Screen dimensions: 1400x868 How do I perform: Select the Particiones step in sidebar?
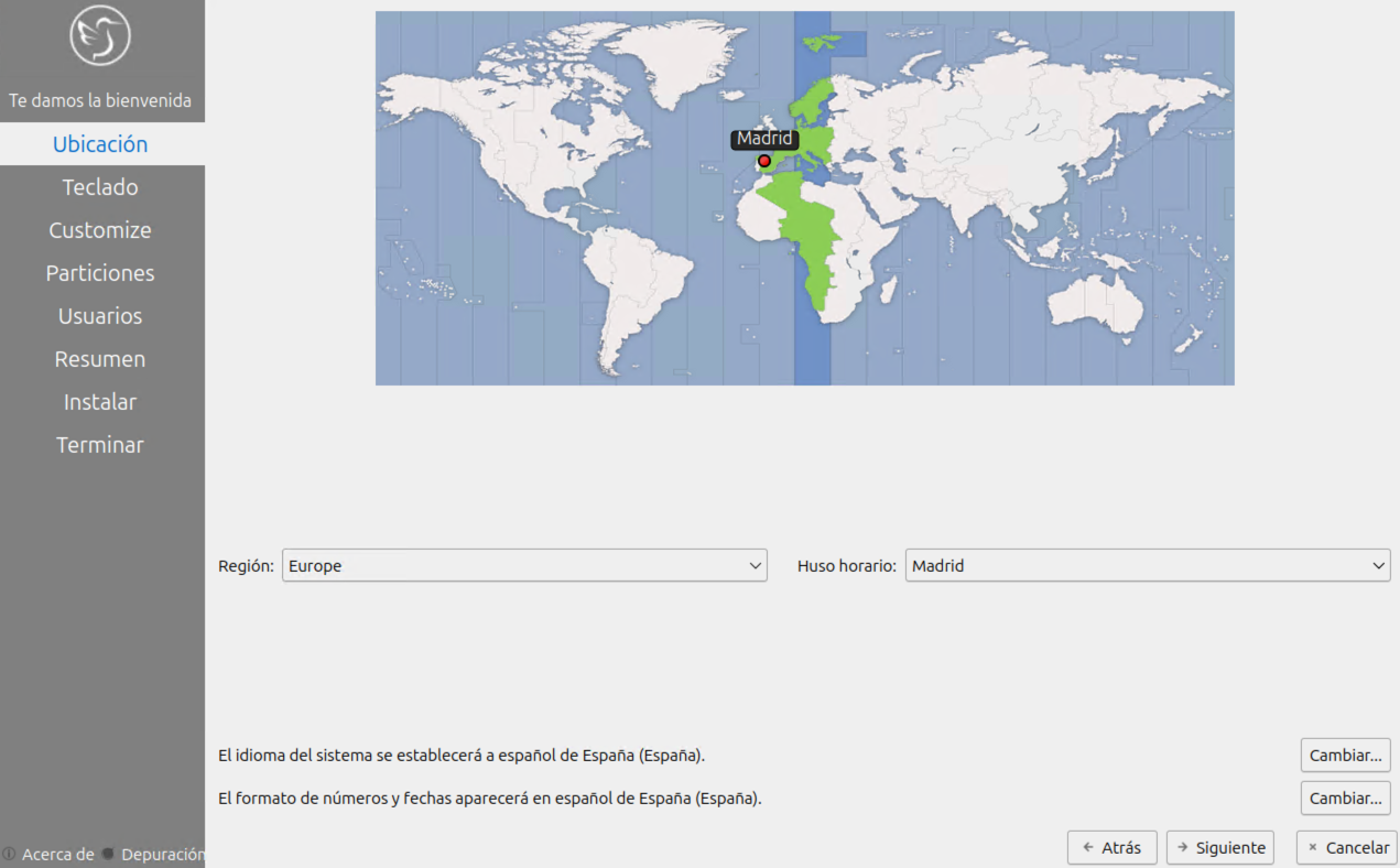coord(102,273)
